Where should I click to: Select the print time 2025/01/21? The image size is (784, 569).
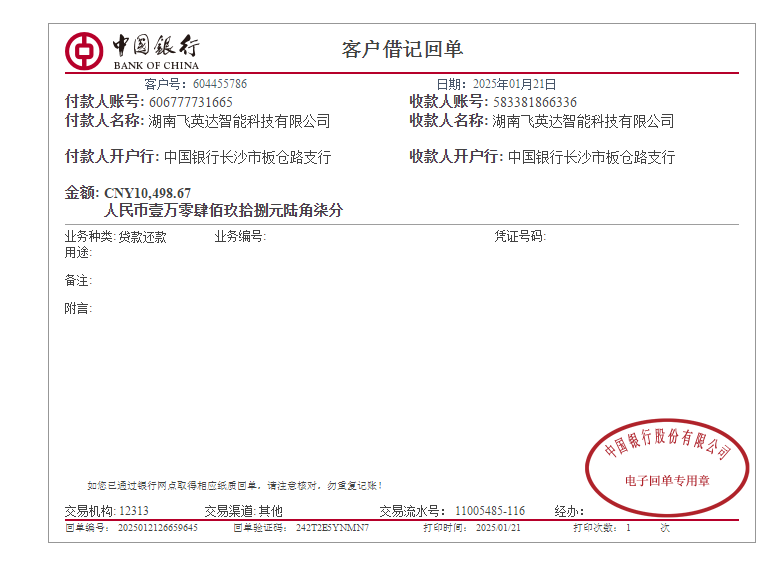498,528
